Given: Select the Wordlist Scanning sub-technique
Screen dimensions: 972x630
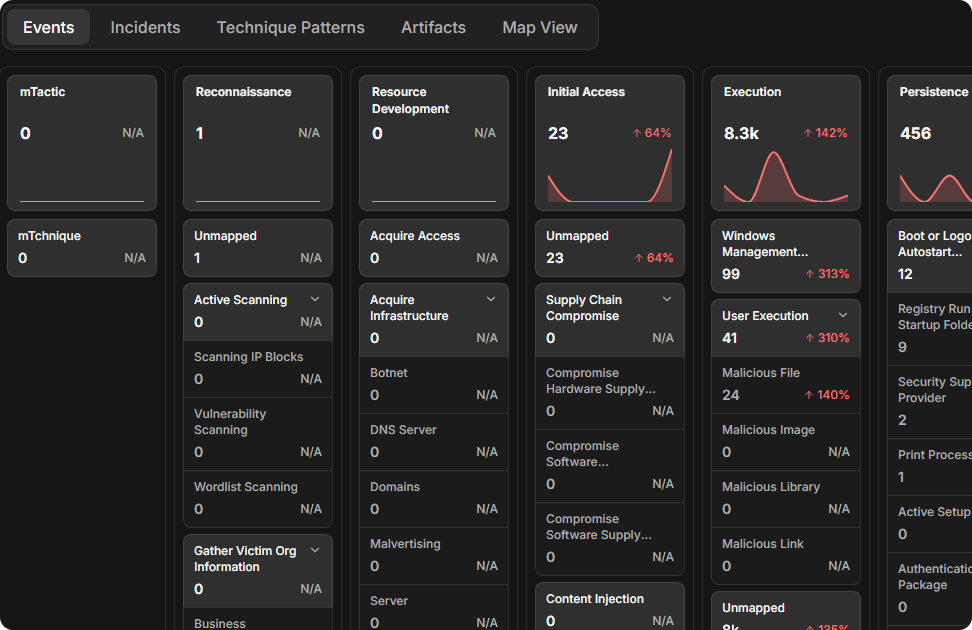Looking at the screenshot, I should (258, 499).
